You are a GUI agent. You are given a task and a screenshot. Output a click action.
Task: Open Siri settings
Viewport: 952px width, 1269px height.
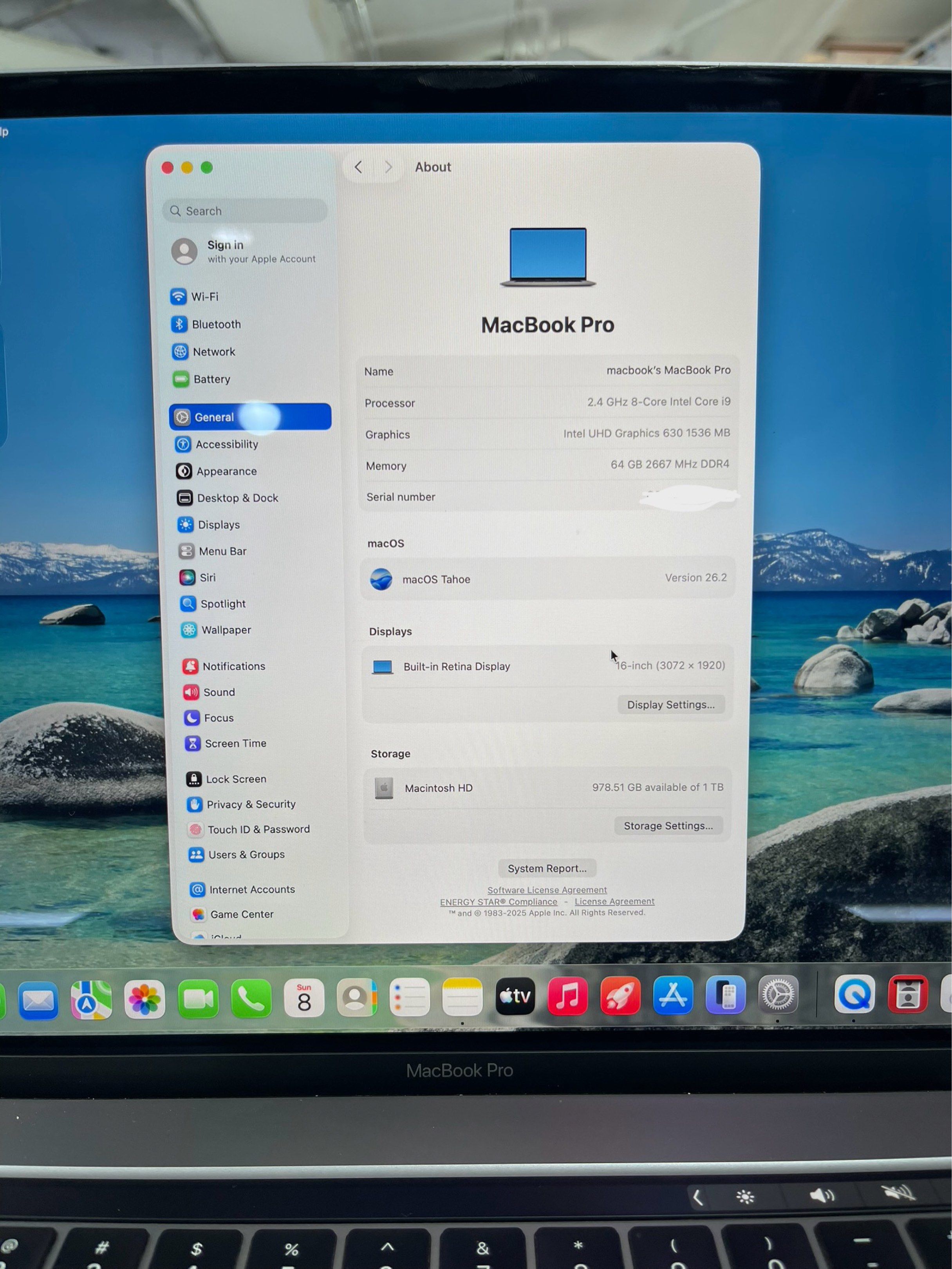[198, 577]
